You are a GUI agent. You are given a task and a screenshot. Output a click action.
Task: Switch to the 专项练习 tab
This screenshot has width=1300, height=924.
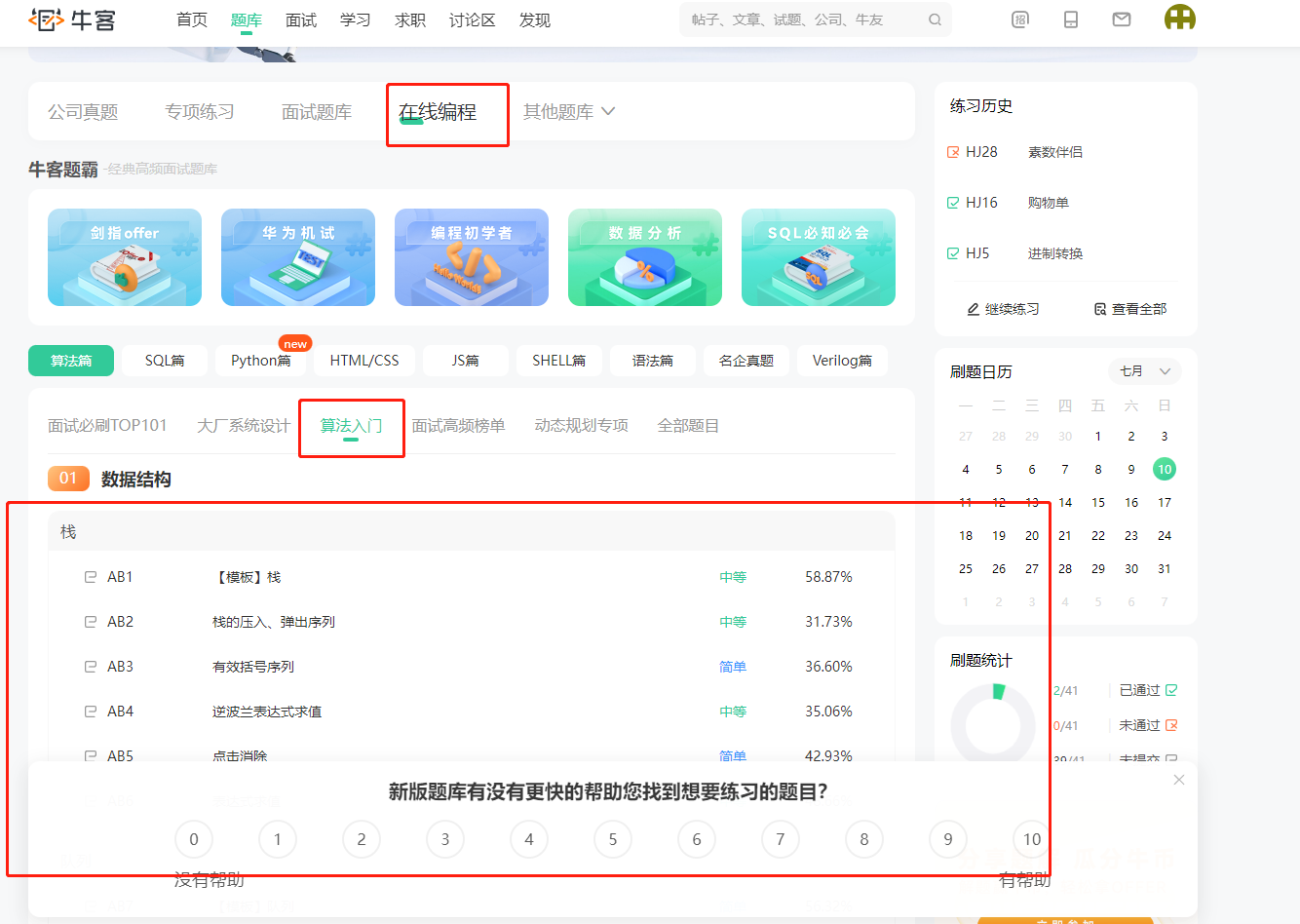click(x=200, y=112)
